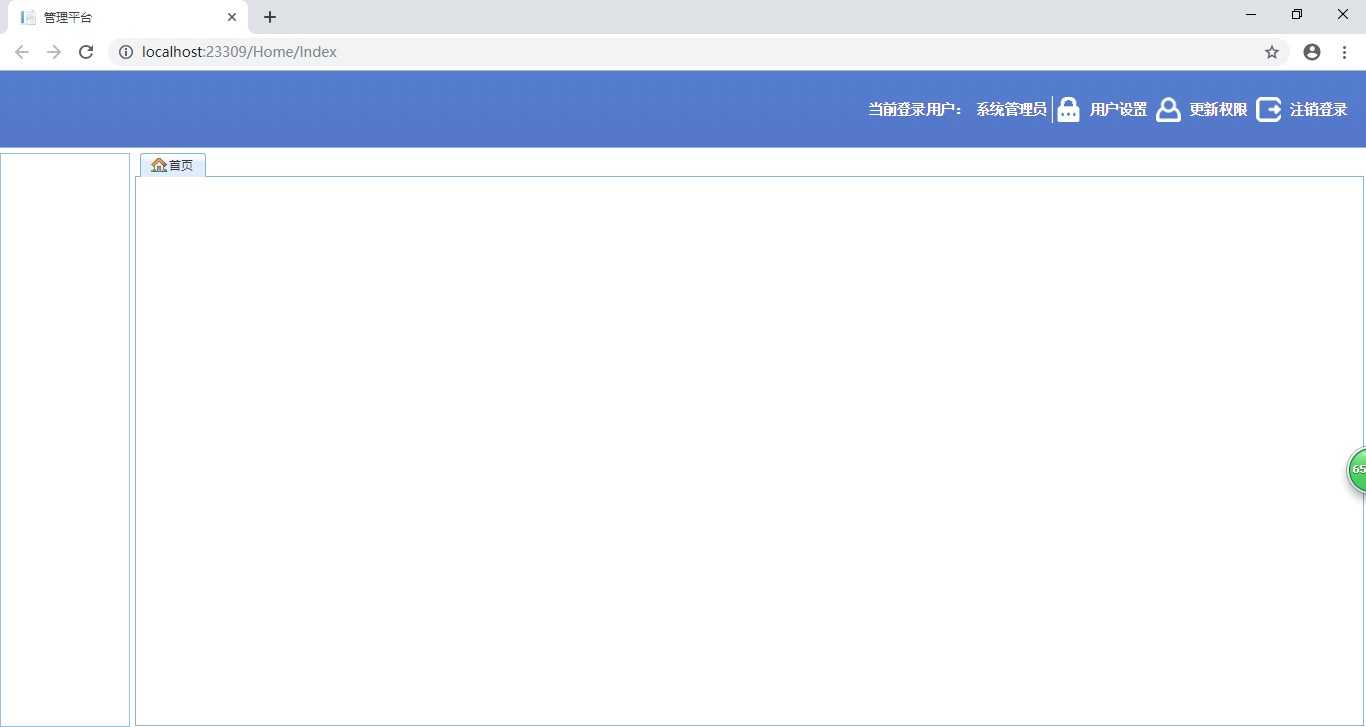The width and height of the screenshot is (1366, 727).
Task: Select the 管理平台 browser tab
Action: coord(128,17)
